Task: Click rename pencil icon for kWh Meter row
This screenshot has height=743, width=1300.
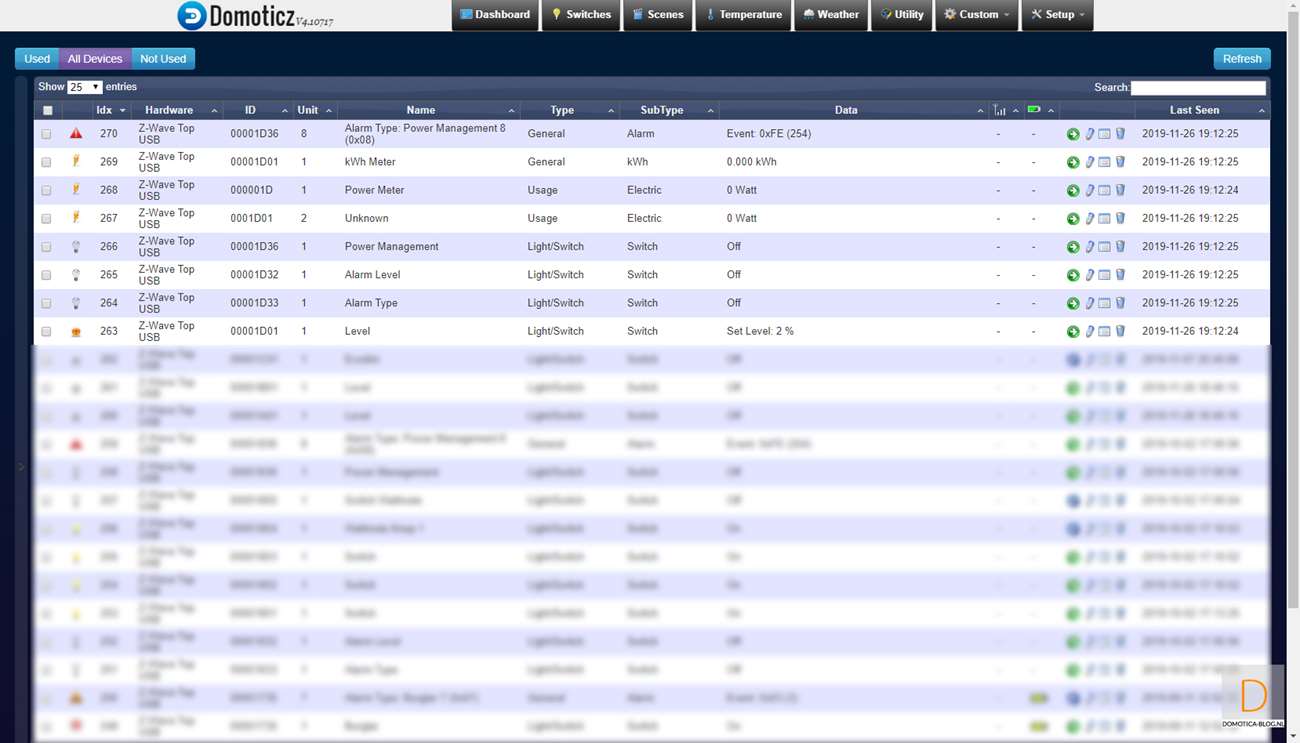Action: [x=1089, y=162]
